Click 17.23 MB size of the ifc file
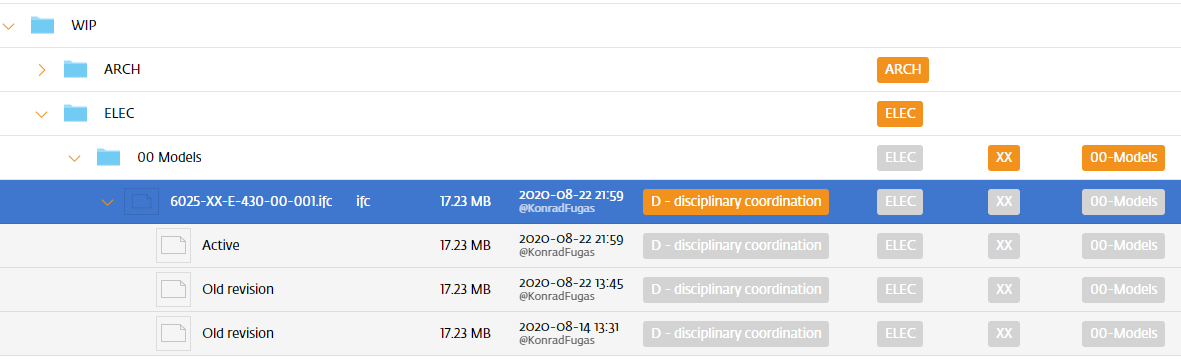This screenshot has width=1181, height=361. pos(465,201)
